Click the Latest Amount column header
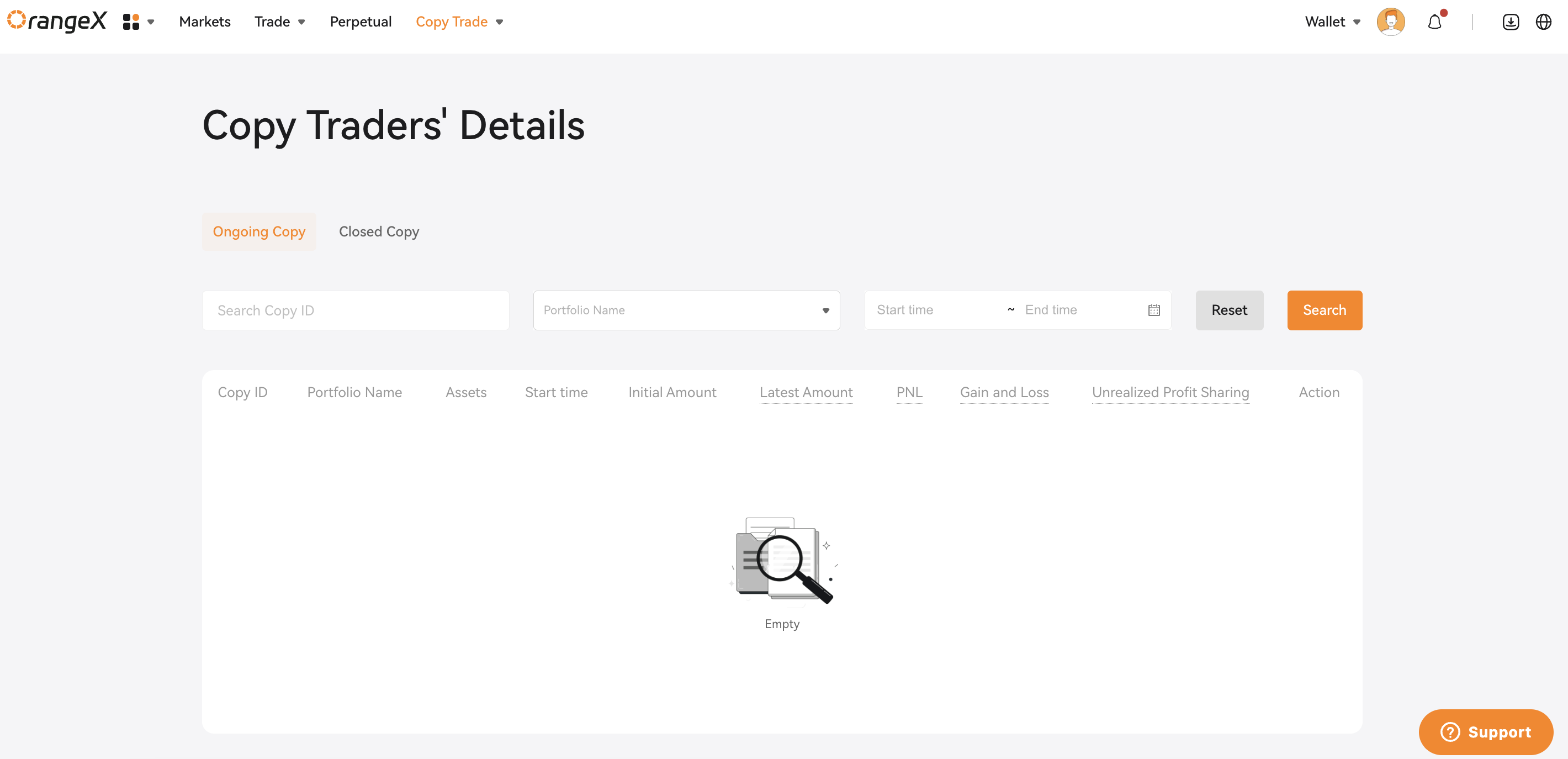This screenshot has width=1568, height=759. tap(806, 392)
